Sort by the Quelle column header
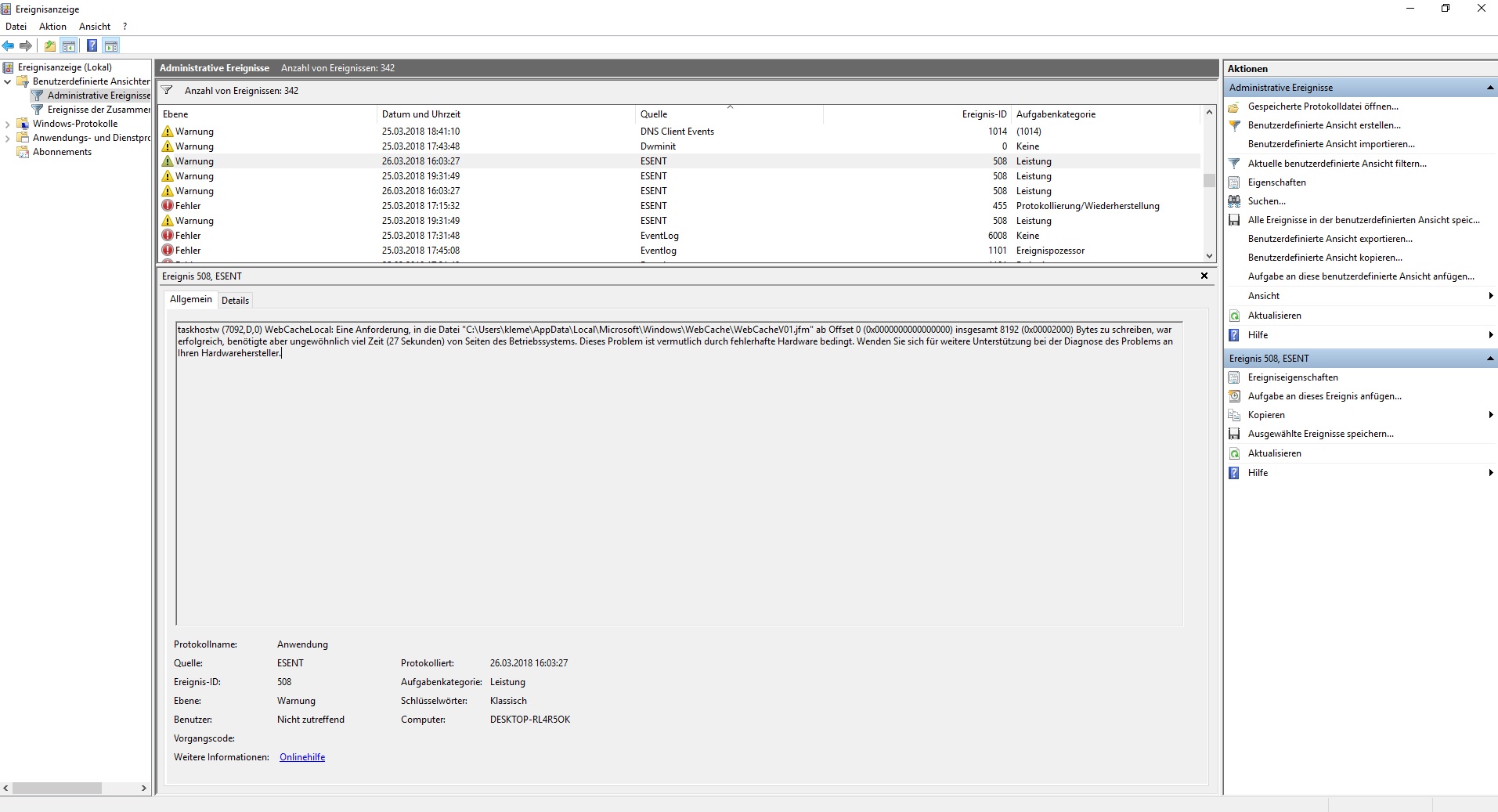Viewport: 1498px width, 812px height. [x=729, y=114]
